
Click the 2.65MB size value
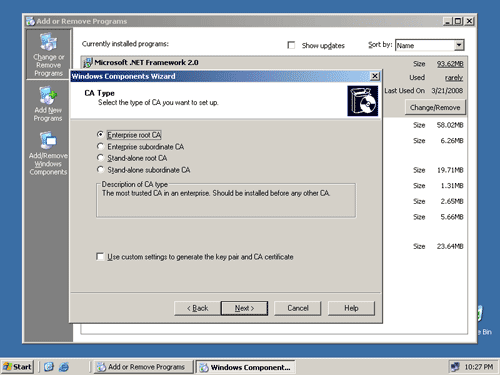point(452,201)
